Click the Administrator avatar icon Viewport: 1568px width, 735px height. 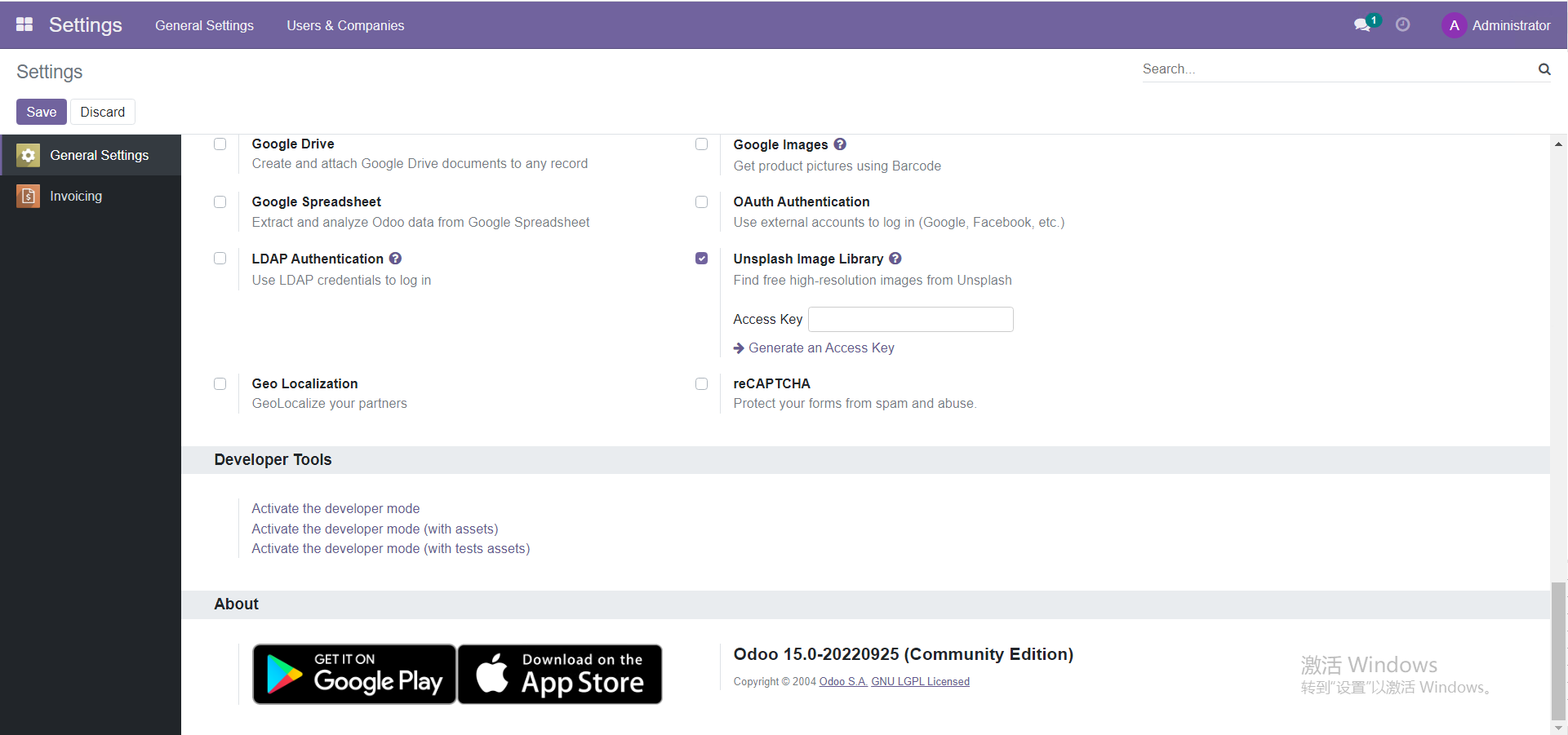tap(1454, 25)
